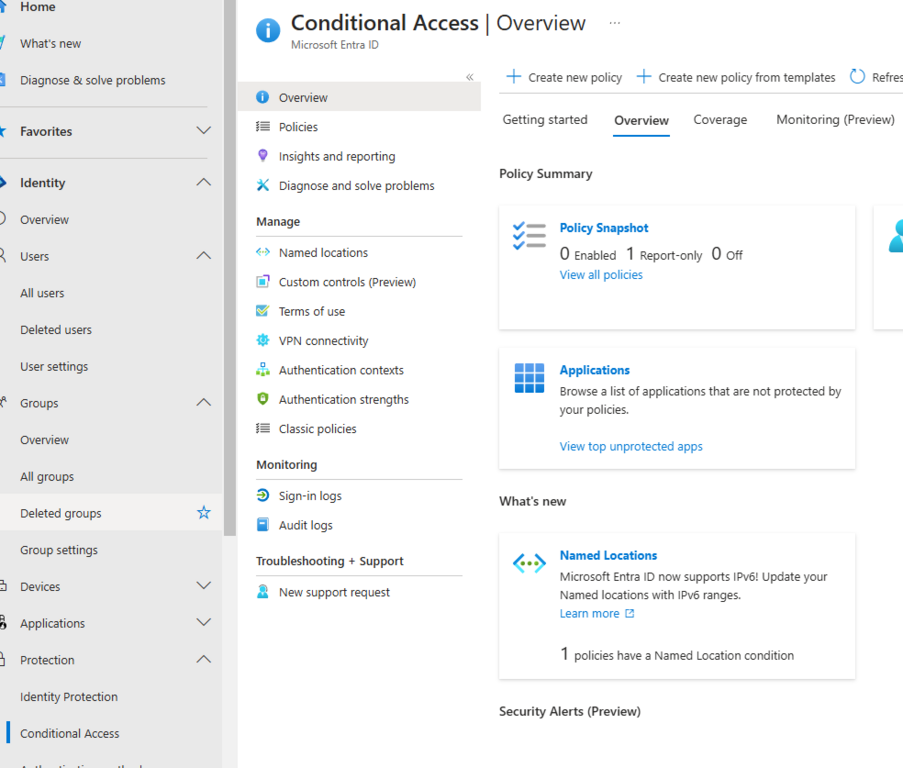
Task: Click the New support request person icon
Action: point(263,591)
